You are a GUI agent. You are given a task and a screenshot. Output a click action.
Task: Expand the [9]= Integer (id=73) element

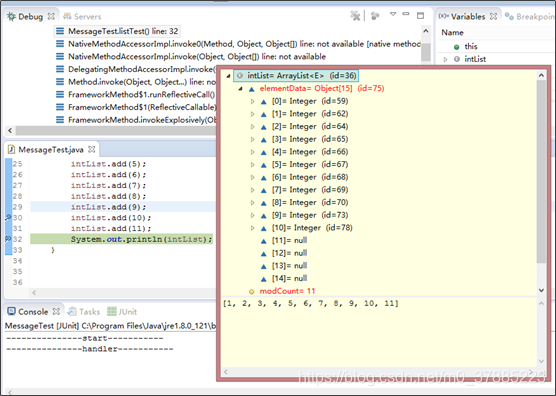click(x=252, y=215)
